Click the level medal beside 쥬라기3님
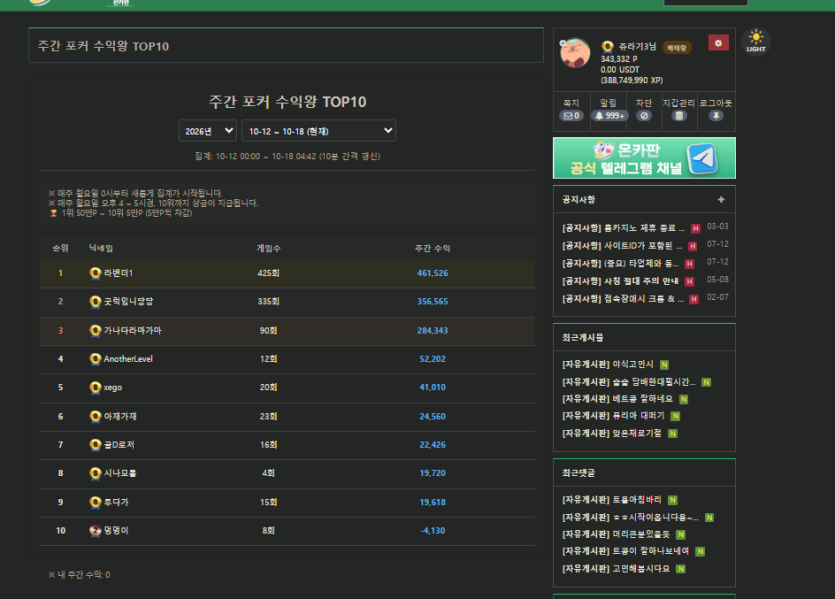 (x=608, y=47)
